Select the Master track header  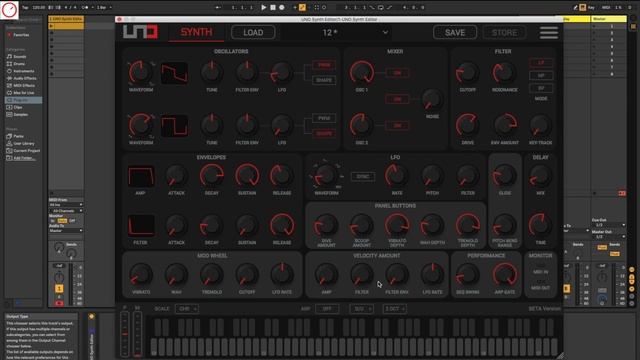(x=609, y=19)
